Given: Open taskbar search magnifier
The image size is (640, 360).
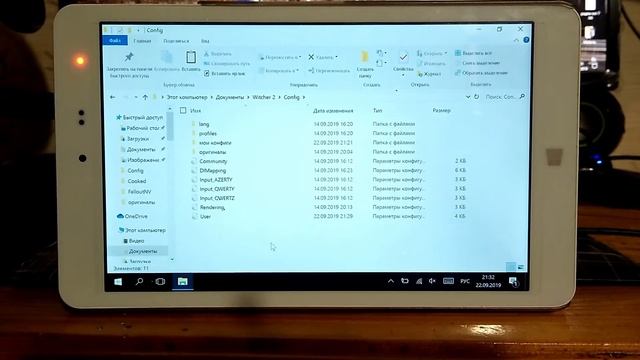Looking at the screenshot, I should pos(139,281).
